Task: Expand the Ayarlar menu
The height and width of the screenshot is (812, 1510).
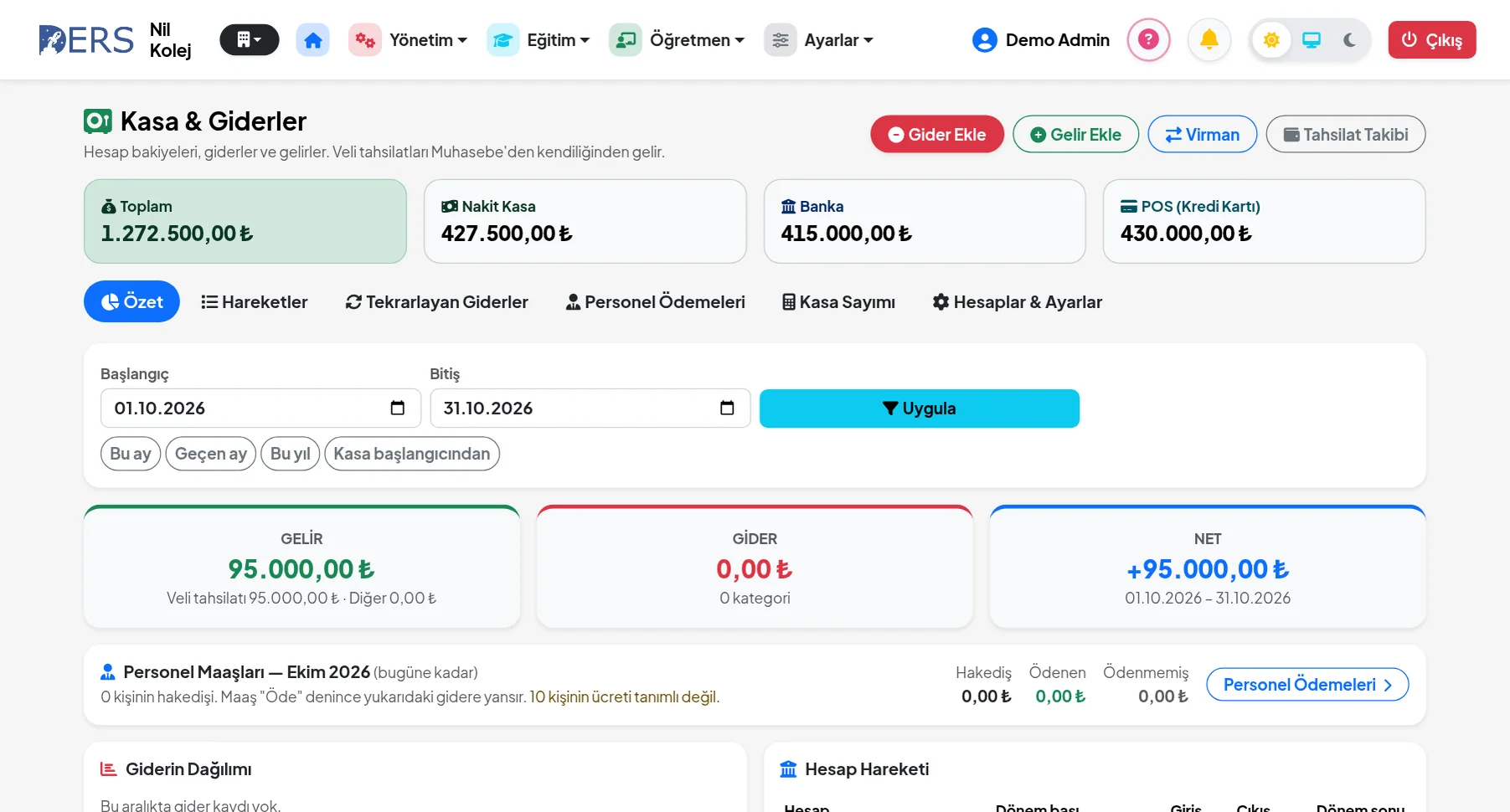Action: pos(838,40)
